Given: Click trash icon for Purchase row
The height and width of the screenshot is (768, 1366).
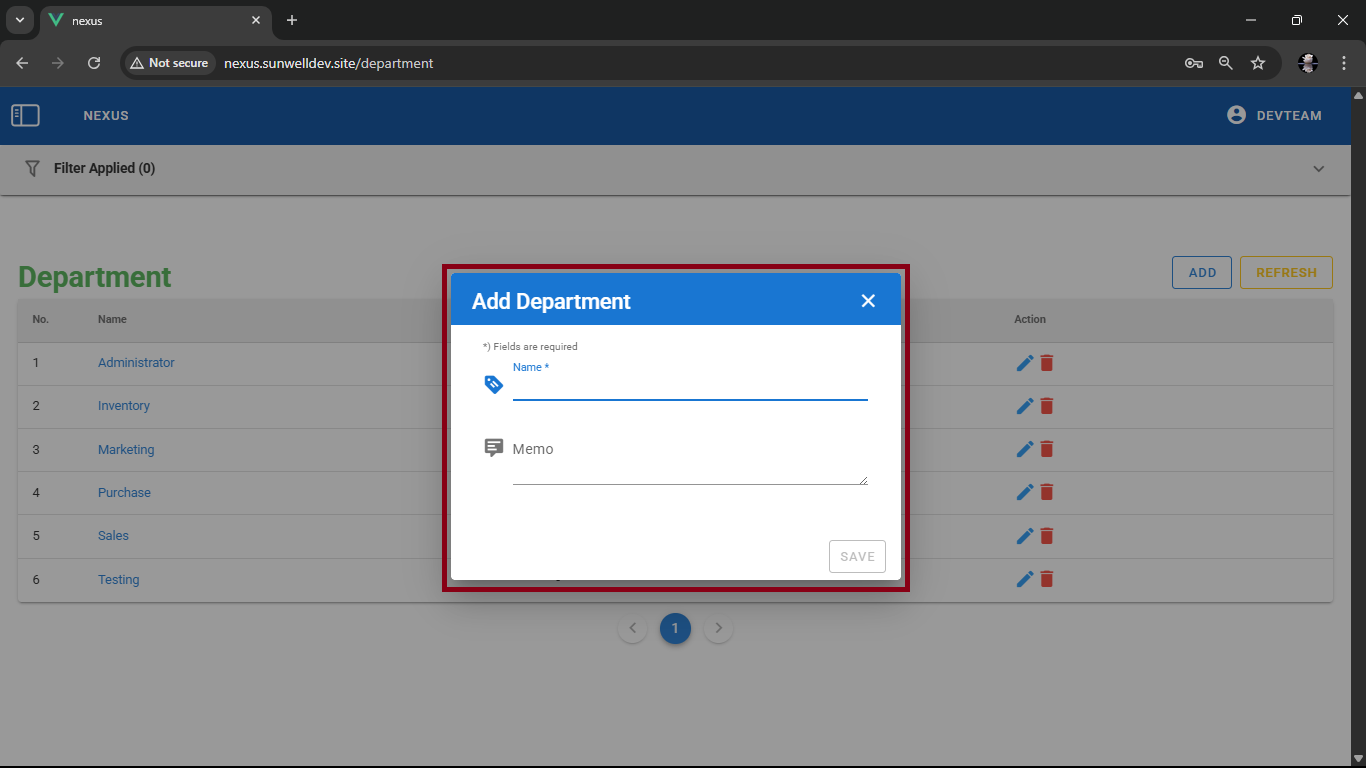Looking at the screenshot, I should pyautogui.click(x=1047, y=492).
